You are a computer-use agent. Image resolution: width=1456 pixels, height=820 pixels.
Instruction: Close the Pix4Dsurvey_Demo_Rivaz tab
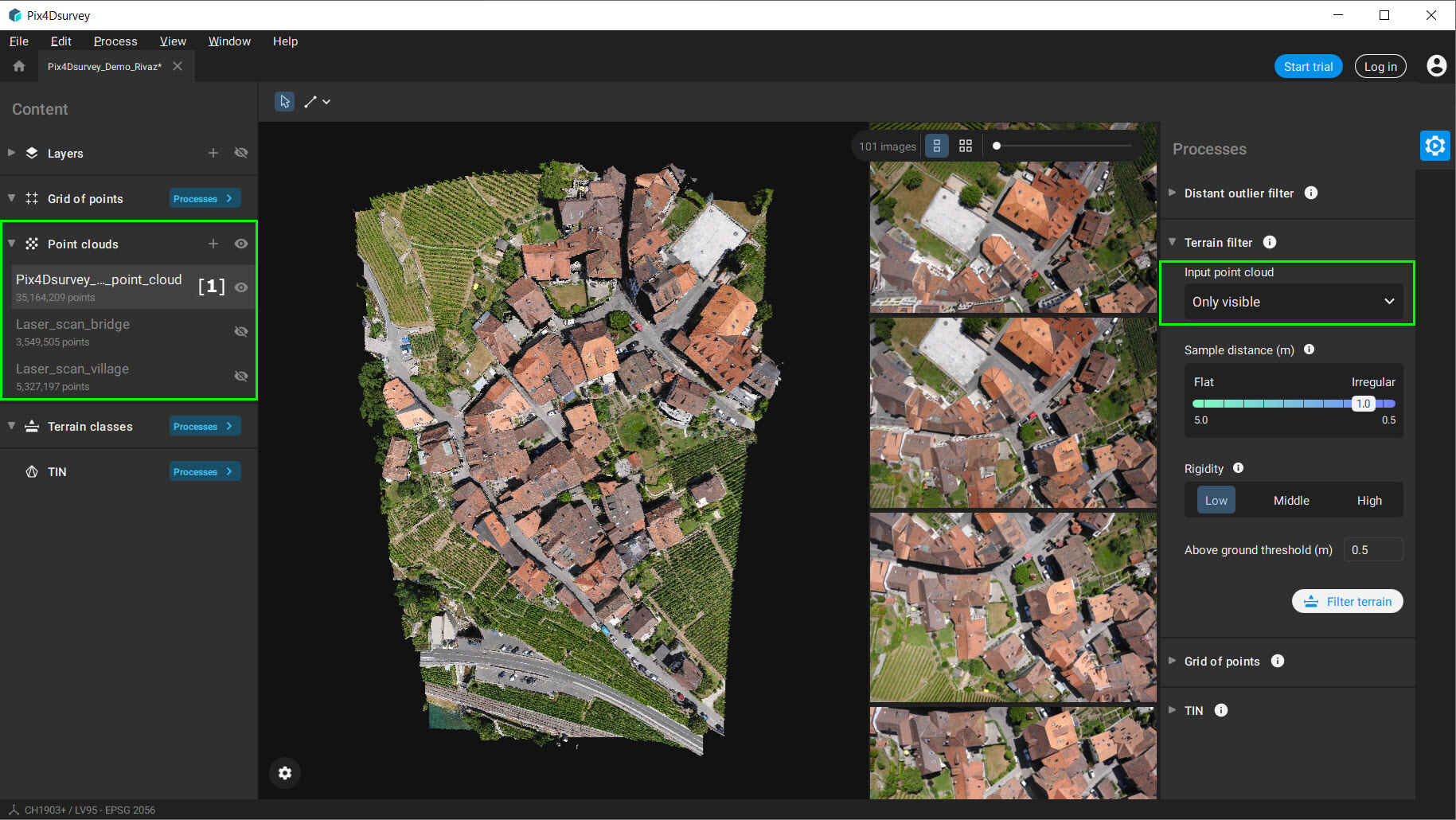[178, 66]
